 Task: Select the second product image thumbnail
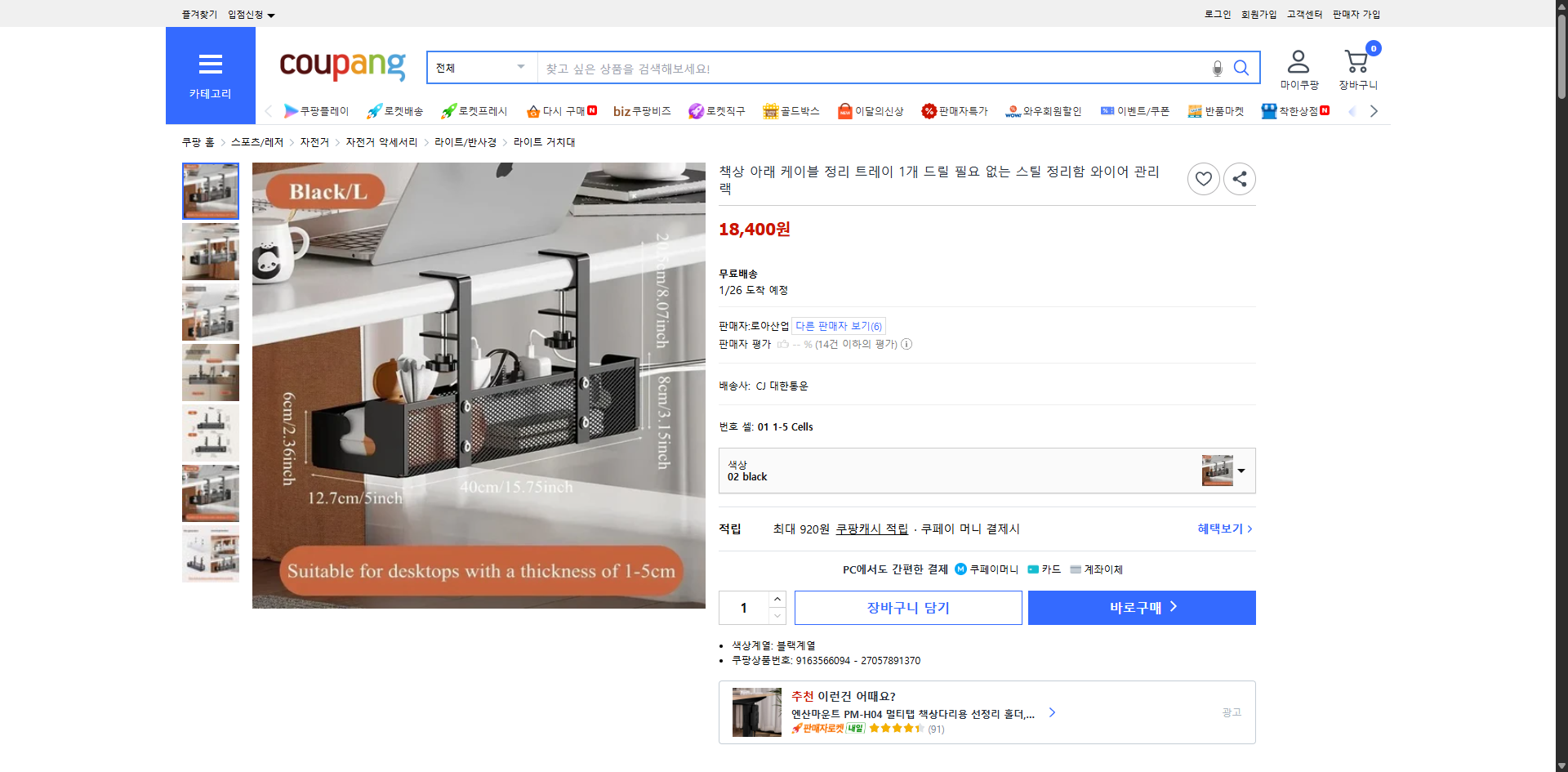(210, 252)
